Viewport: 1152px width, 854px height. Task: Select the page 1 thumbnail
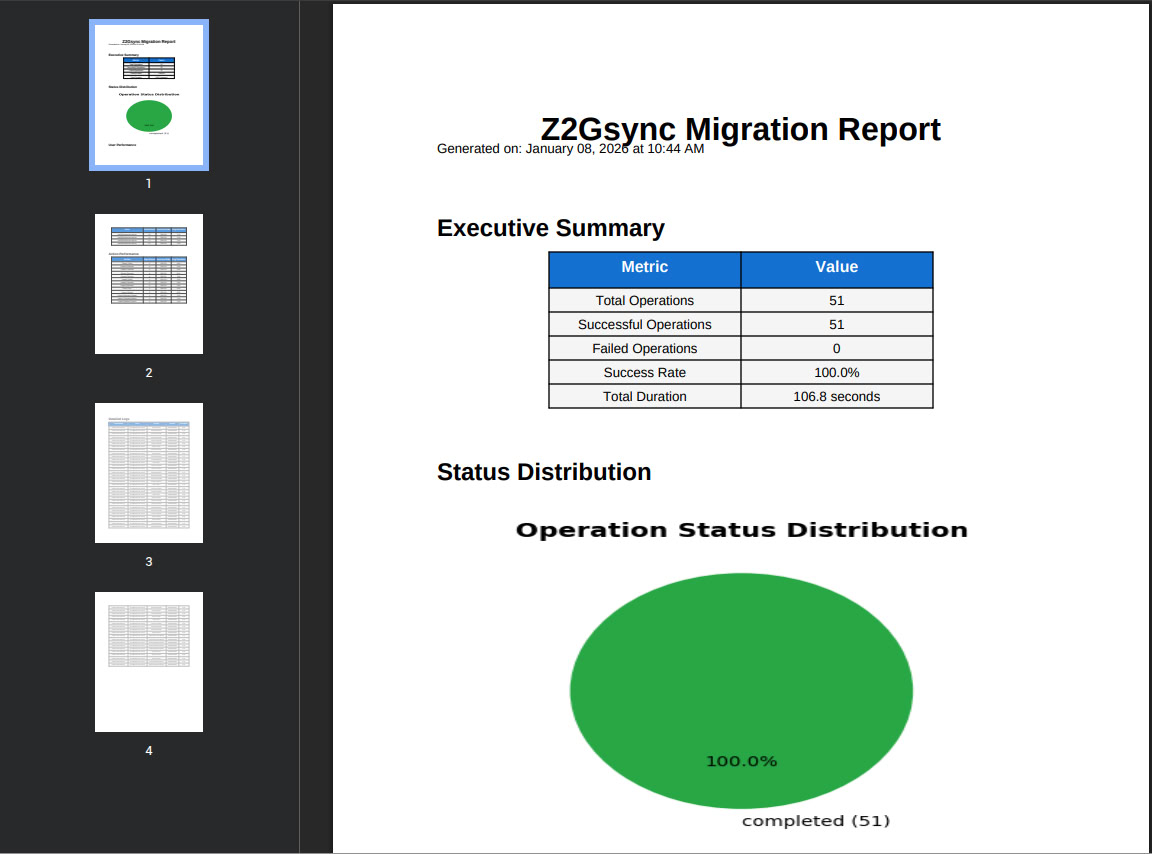coord(148,94)
